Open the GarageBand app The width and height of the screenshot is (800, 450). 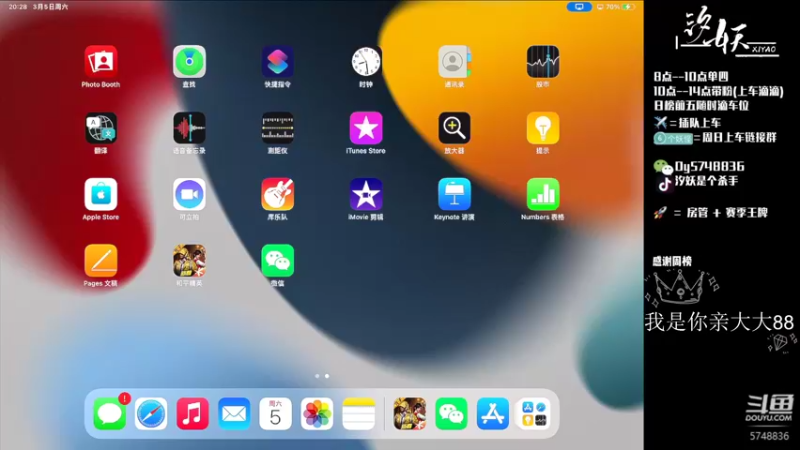click(278, 194)
